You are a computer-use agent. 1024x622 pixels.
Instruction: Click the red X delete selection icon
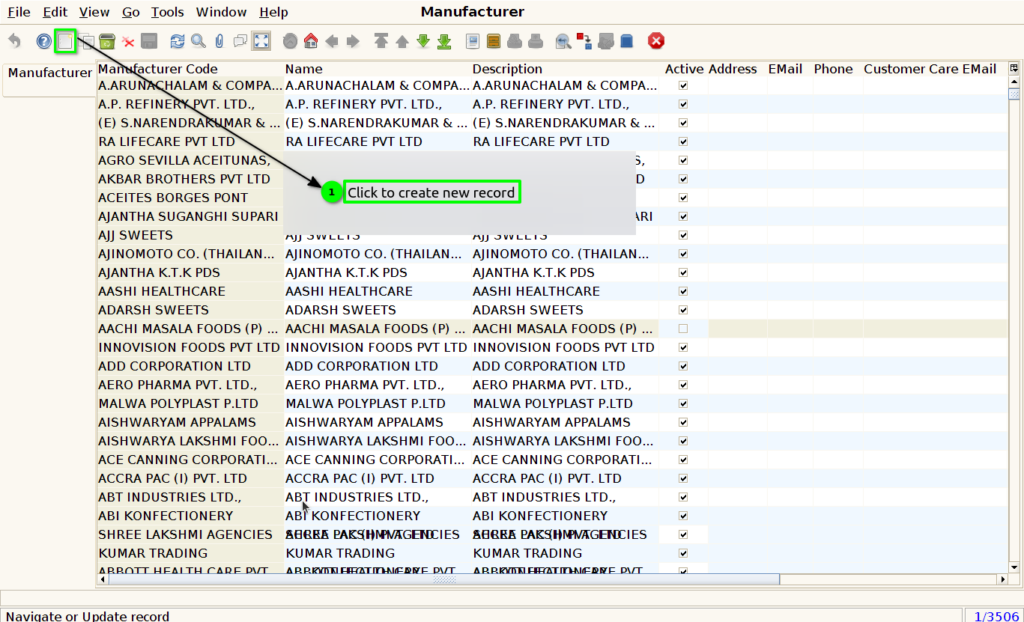click(x=128, y=42)
